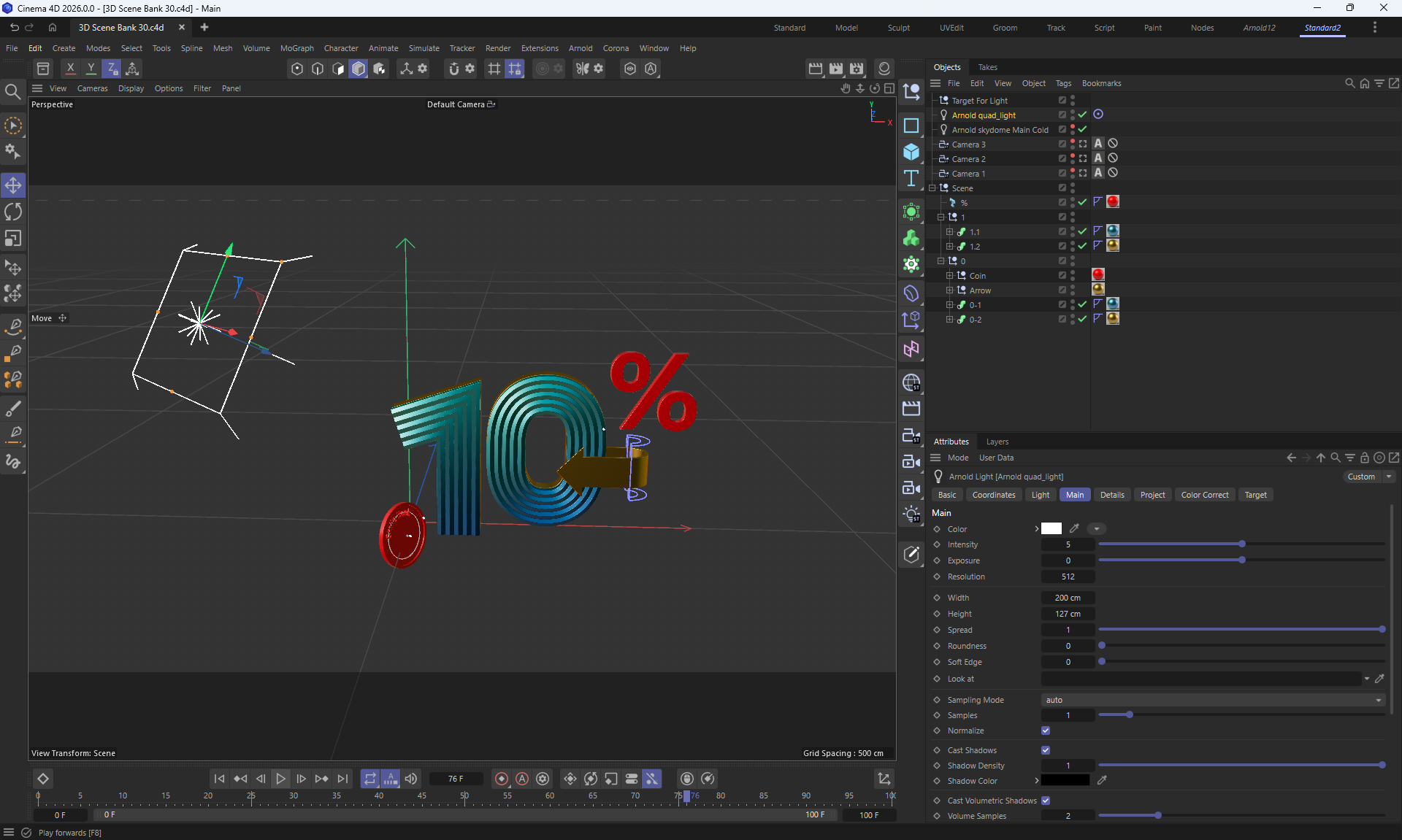
Task: Select the Scale tool in left toolbar
Action: (13, 239)
